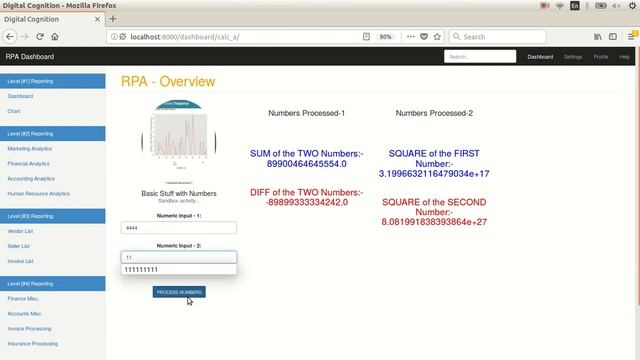Viewport: 640px width, 360px height.
Task: Open the battery status indicator
Action: pyautogui.click(x=600, y=6)
